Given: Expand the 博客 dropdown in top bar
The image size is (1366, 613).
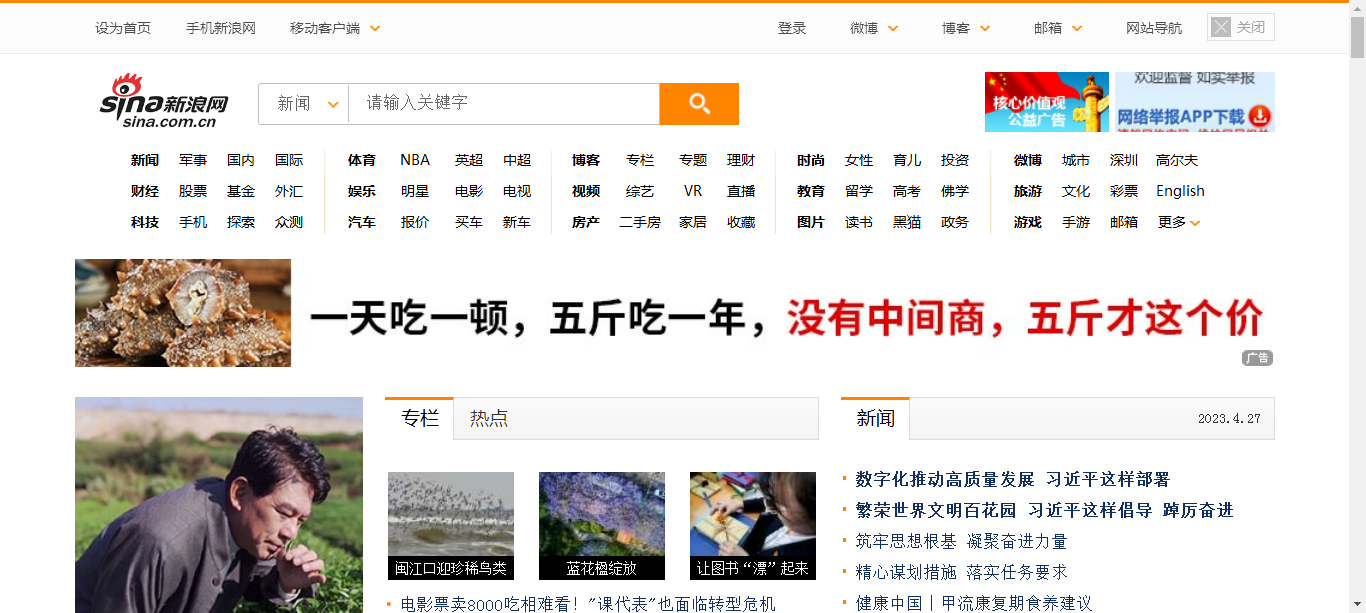Looking at the screenshot, I should pyautogui.click(x=985, y=29).
